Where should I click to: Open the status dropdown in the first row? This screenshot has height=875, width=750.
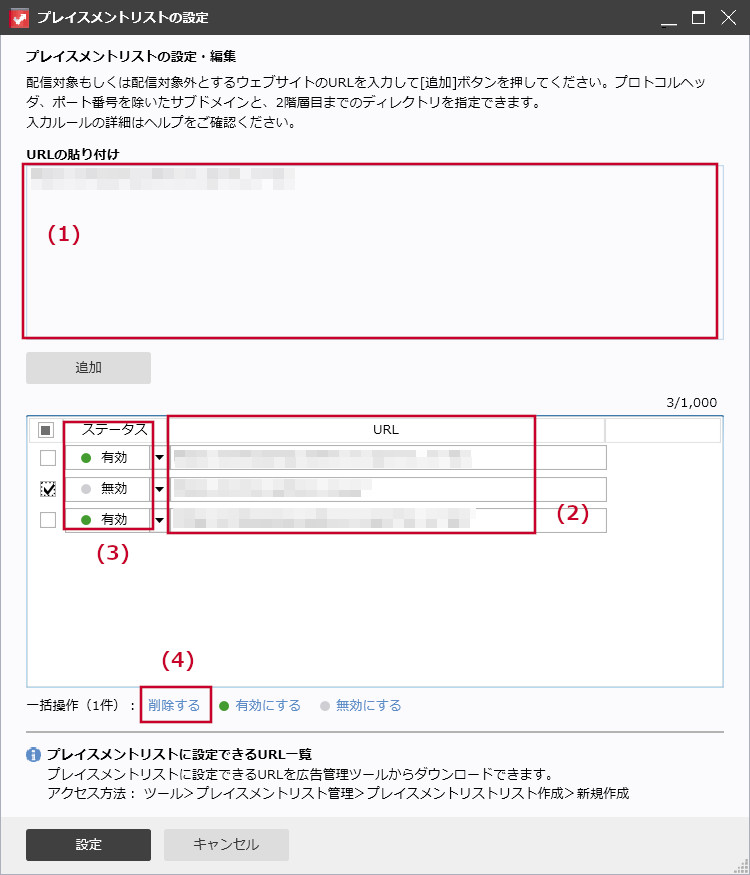[x=159, y=458]
